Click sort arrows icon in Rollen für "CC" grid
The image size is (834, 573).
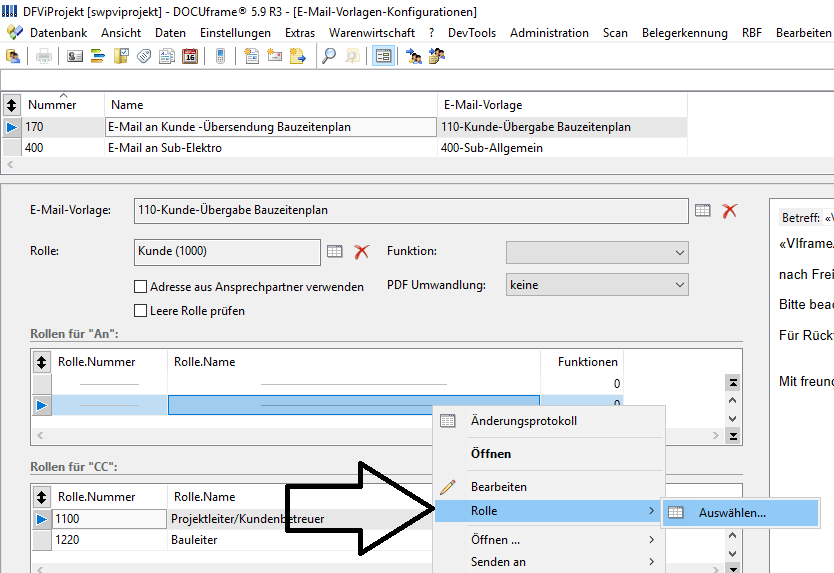coord(41,497)
